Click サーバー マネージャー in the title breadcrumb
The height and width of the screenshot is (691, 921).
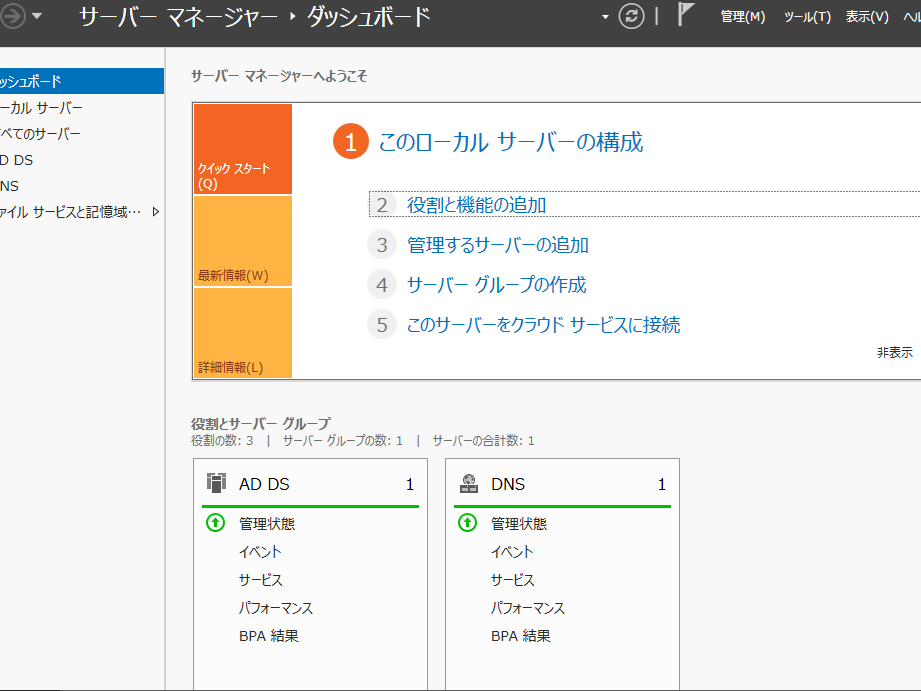pyautogui.click(x=178, y=17)
